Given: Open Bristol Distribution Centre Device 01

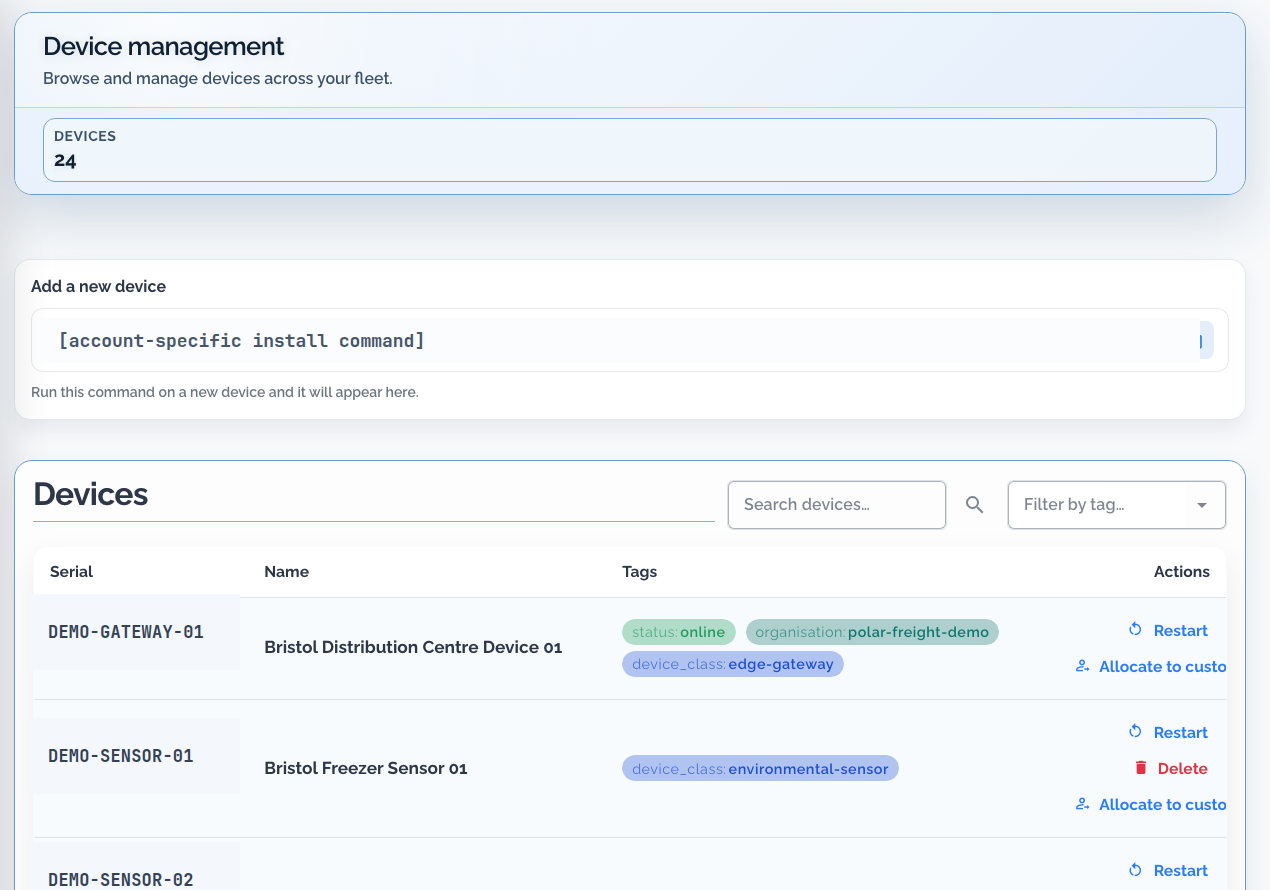Looking at the screenshot, I should click(x=413, y=647).
